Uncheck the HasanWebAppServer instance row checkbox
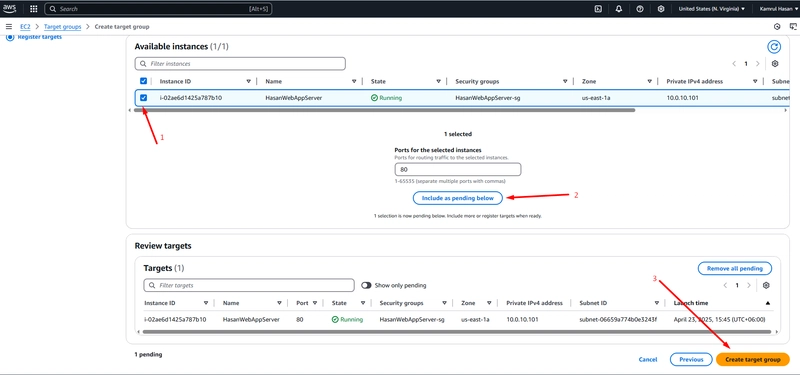 (x=143, y=98)
